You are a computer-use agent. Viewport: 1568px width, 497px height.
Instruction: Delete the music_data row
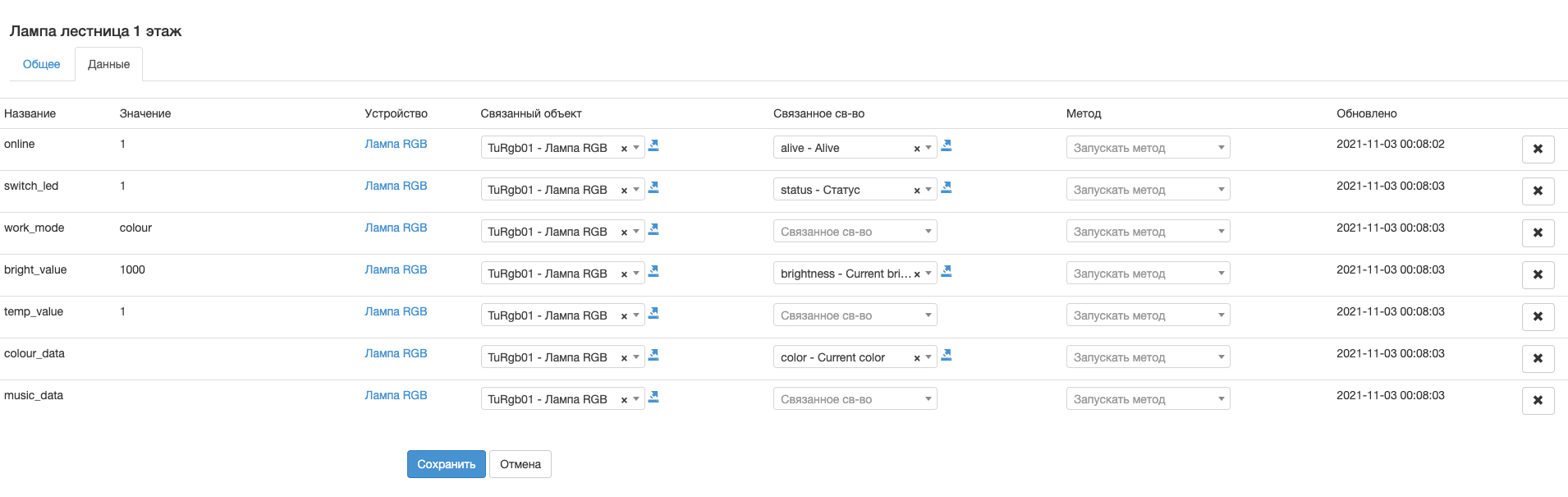(x=1538, y=400)
